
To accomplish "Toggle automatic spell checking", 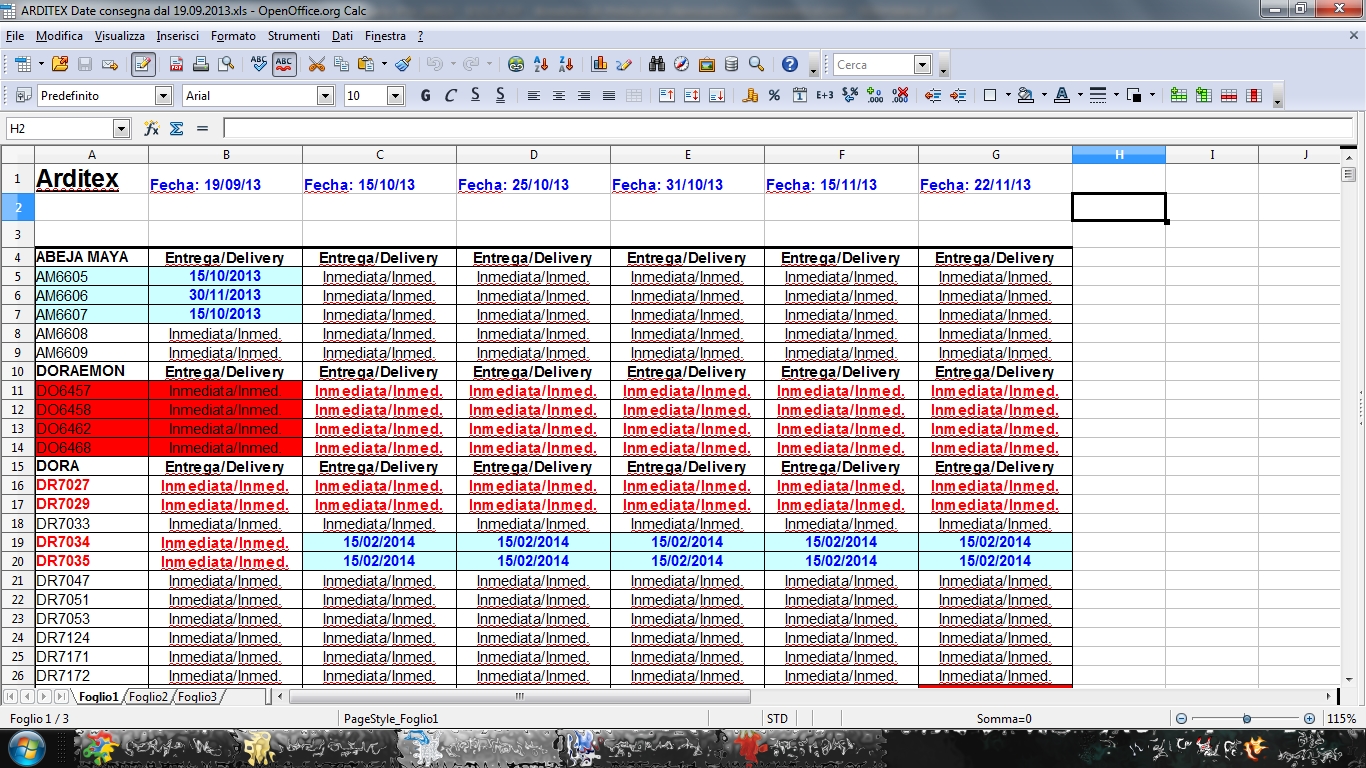I will [284, 65].
